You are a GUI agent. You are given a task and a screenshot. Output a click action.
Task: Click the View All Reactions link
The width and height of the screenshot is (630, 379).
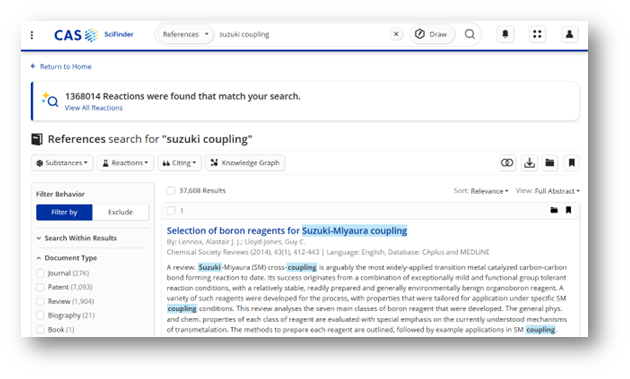point(94,108)
